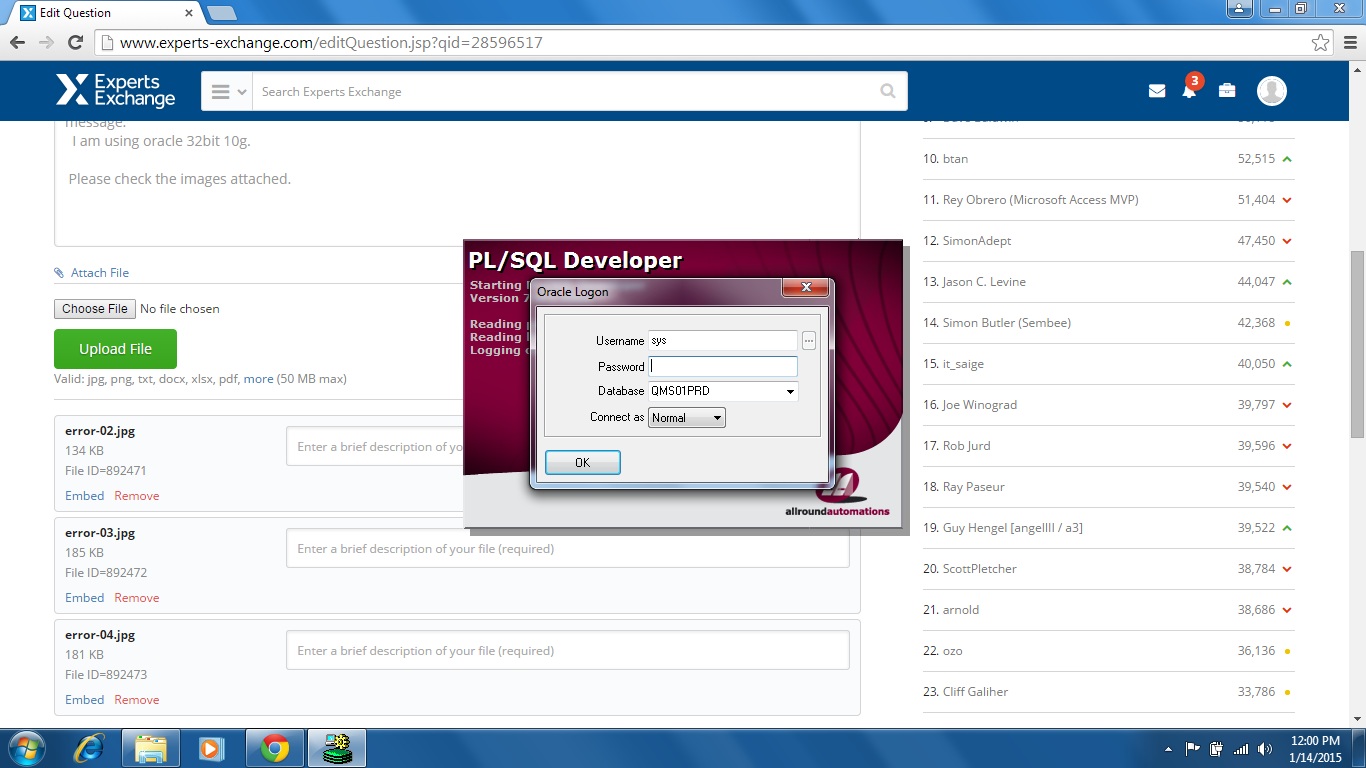This screenshot has width=1366, height=768.
Task: Open the Database dropdown QMS01PRD
Action: coord(790,391)
